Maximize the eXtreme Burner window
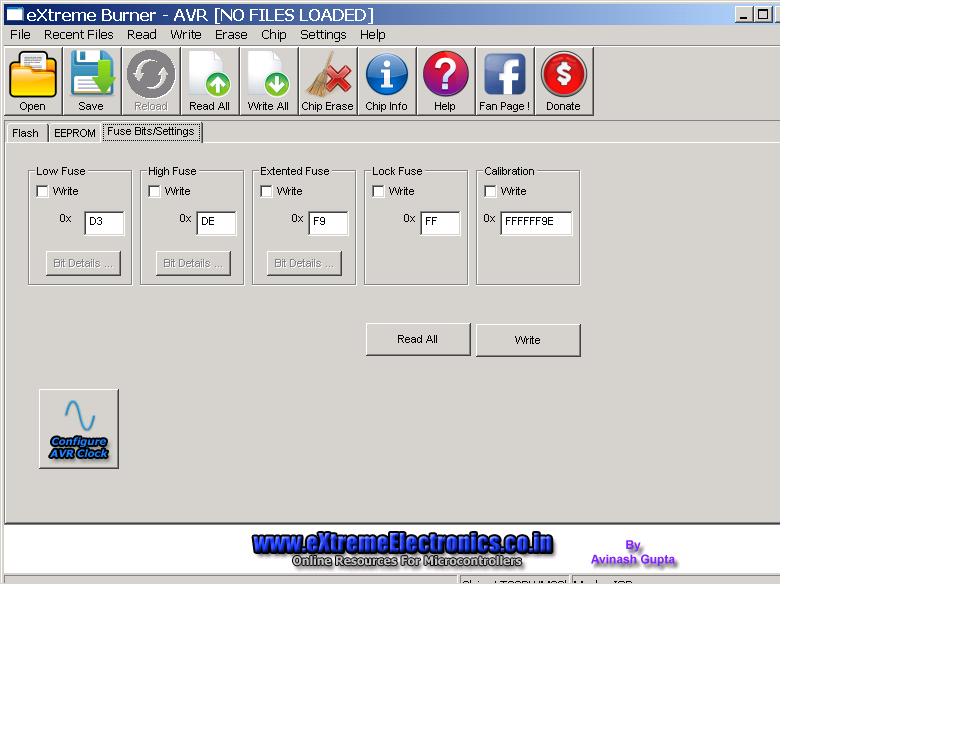Image resolution: width=980 pixels, height=735 pixels. [762, 14]
